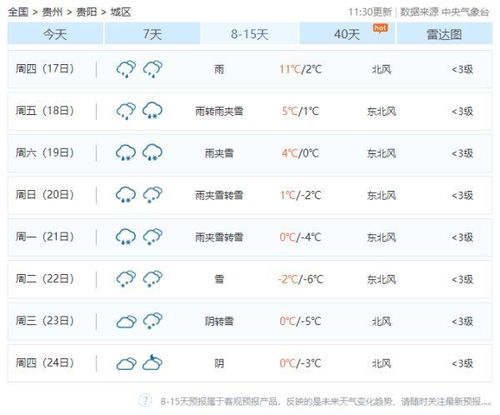500x415 pixels.
Task: Click the 雨 description in 周四 (17日) row
Action: point(219,69)
